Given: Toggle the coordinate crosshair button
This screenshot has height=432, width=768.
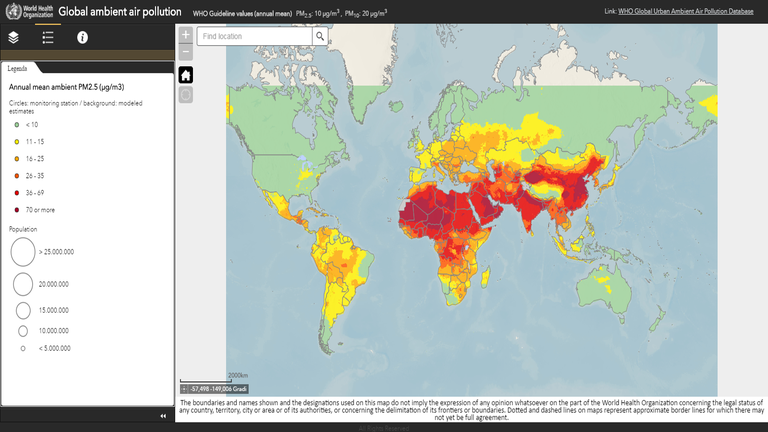Looking at the screenshot, I should pos(184,387).
